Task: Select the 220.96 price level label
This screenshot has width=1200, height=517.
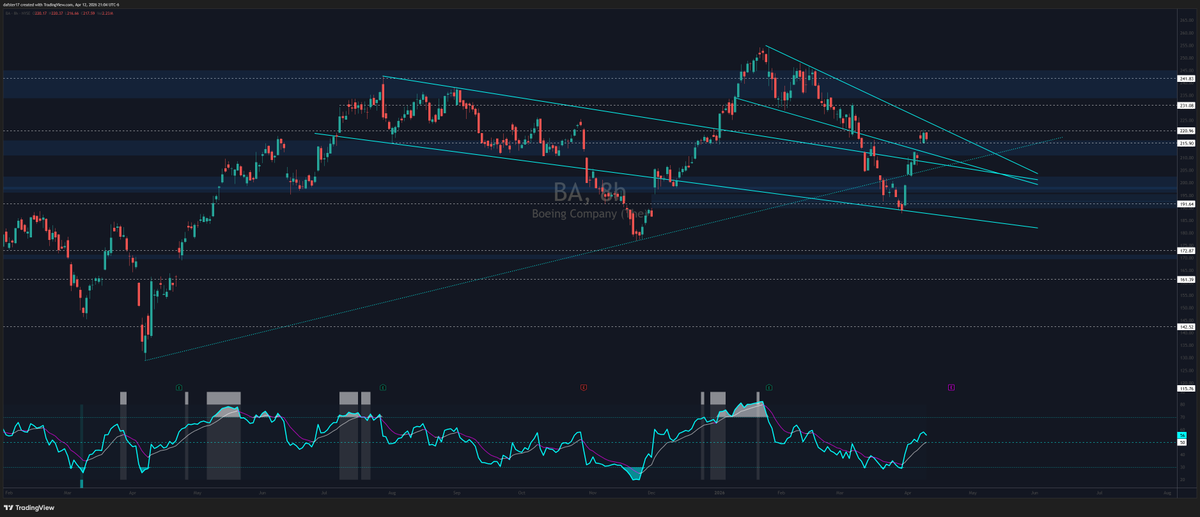Action: 1187,131
